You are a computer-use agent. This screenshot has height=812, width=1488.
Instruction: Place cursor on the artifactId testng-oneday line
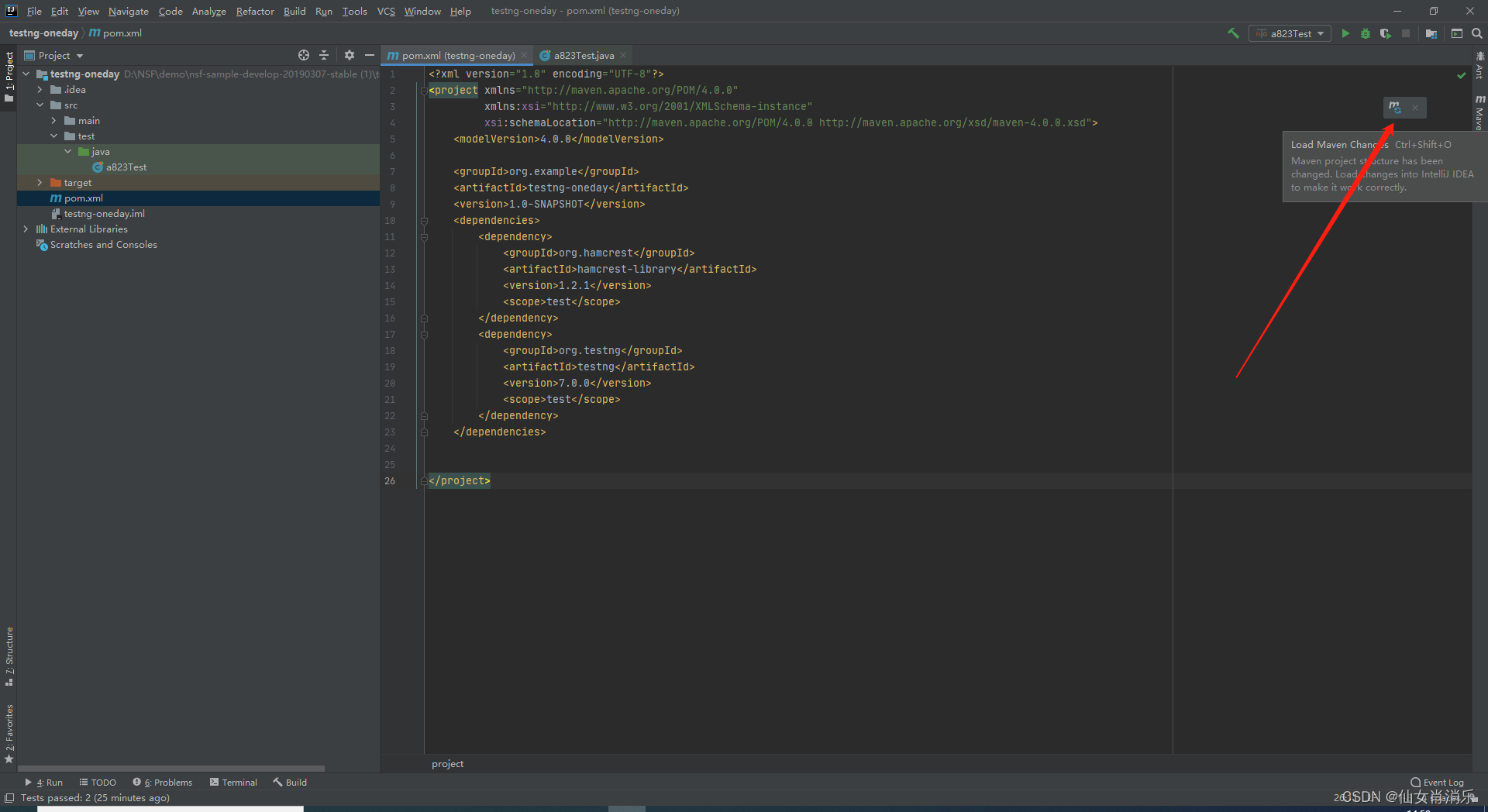click(570, 188)
